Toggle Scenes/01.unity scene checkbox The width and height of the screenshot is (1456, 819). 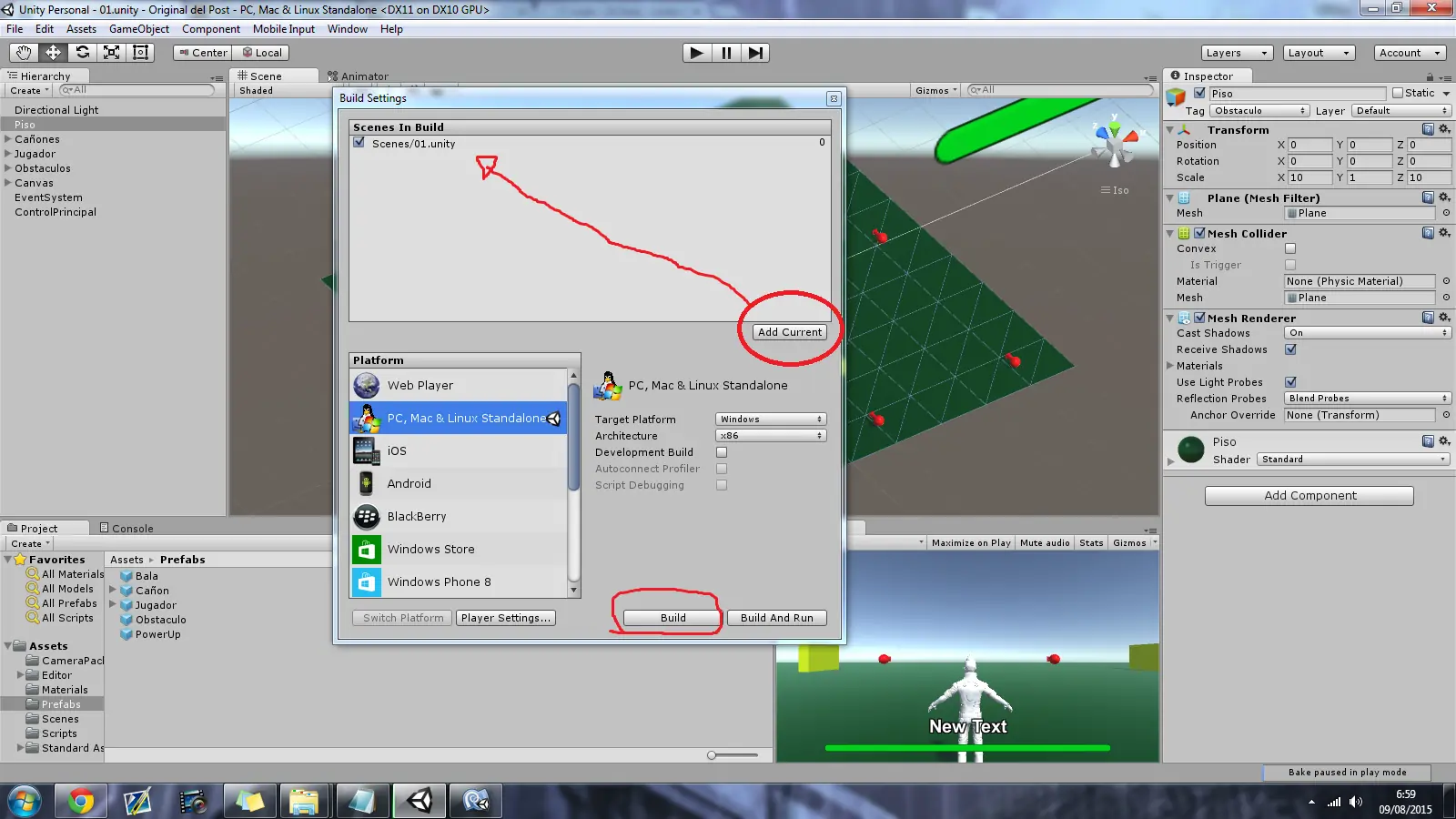click(x=359, y=143)
